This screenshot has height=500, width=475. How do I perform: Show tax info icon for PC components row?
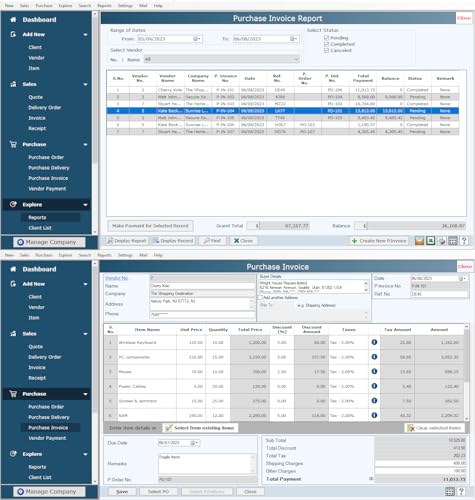pyautogui.click(x=374, y=357)
